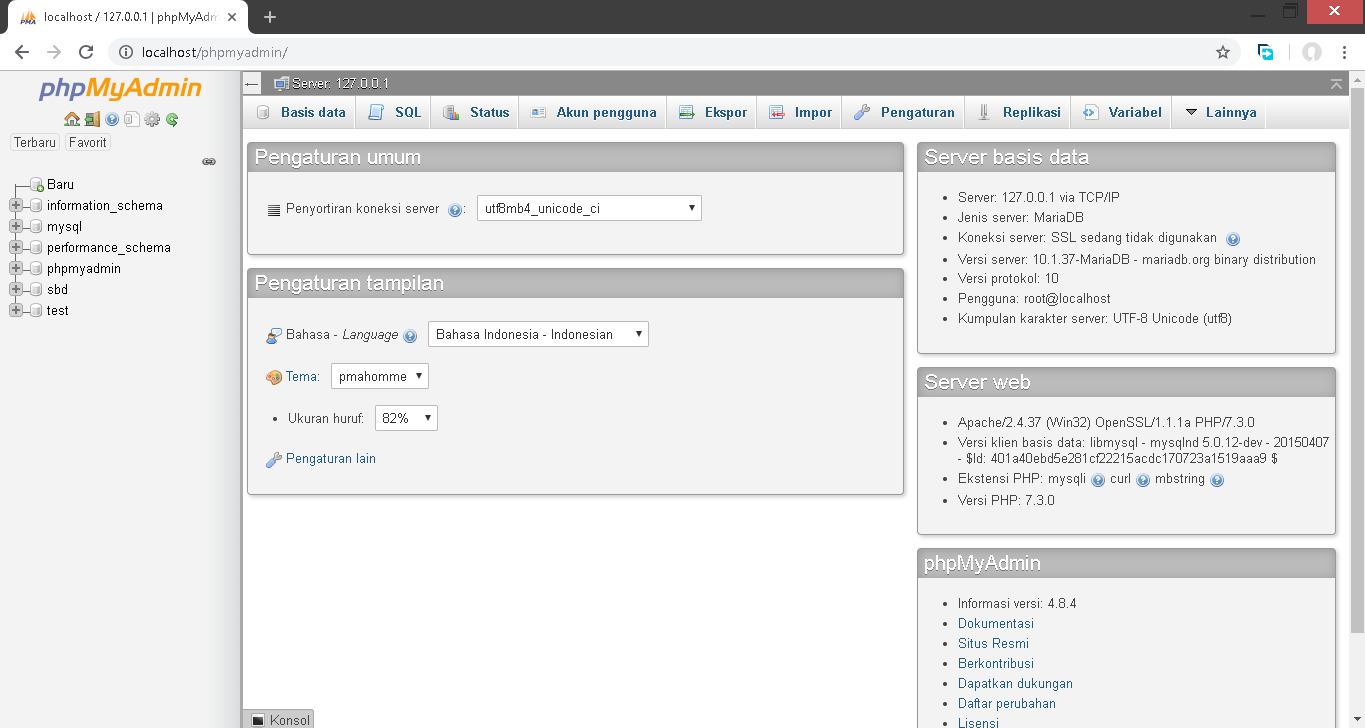Image resolution: width=1365 pixels, height=728 pixels.
Task: Click the help icon next to Penyortiran koneksi server
Action: (x=457, y=209)
